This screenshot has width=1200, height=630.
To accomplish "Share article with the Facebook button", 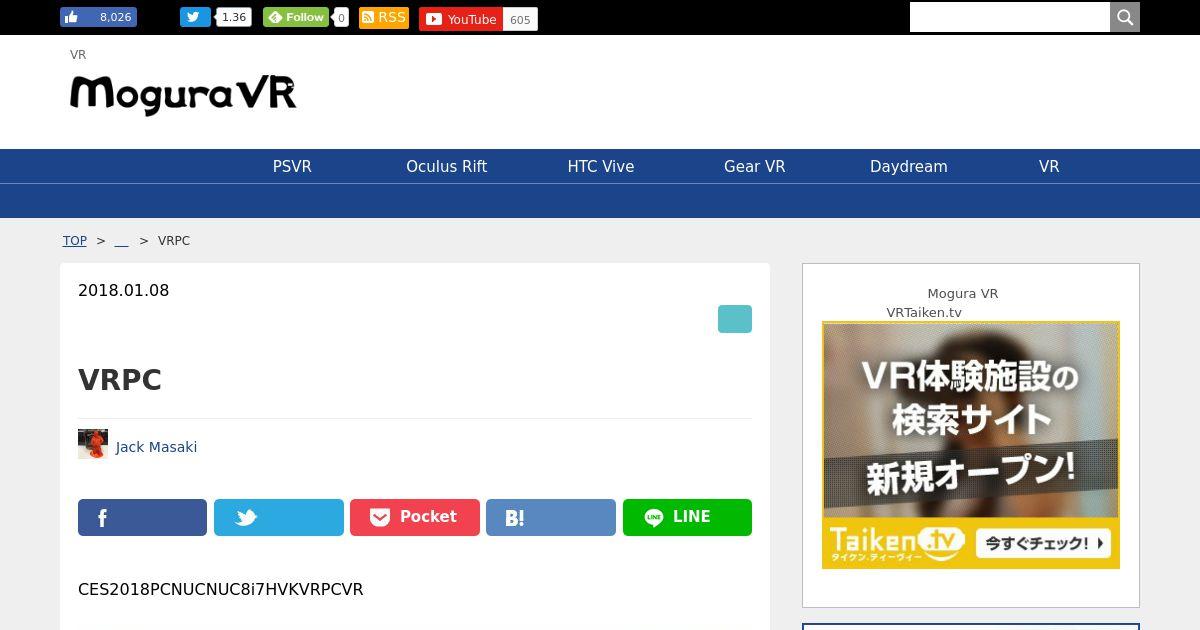I will pos(142,517).
